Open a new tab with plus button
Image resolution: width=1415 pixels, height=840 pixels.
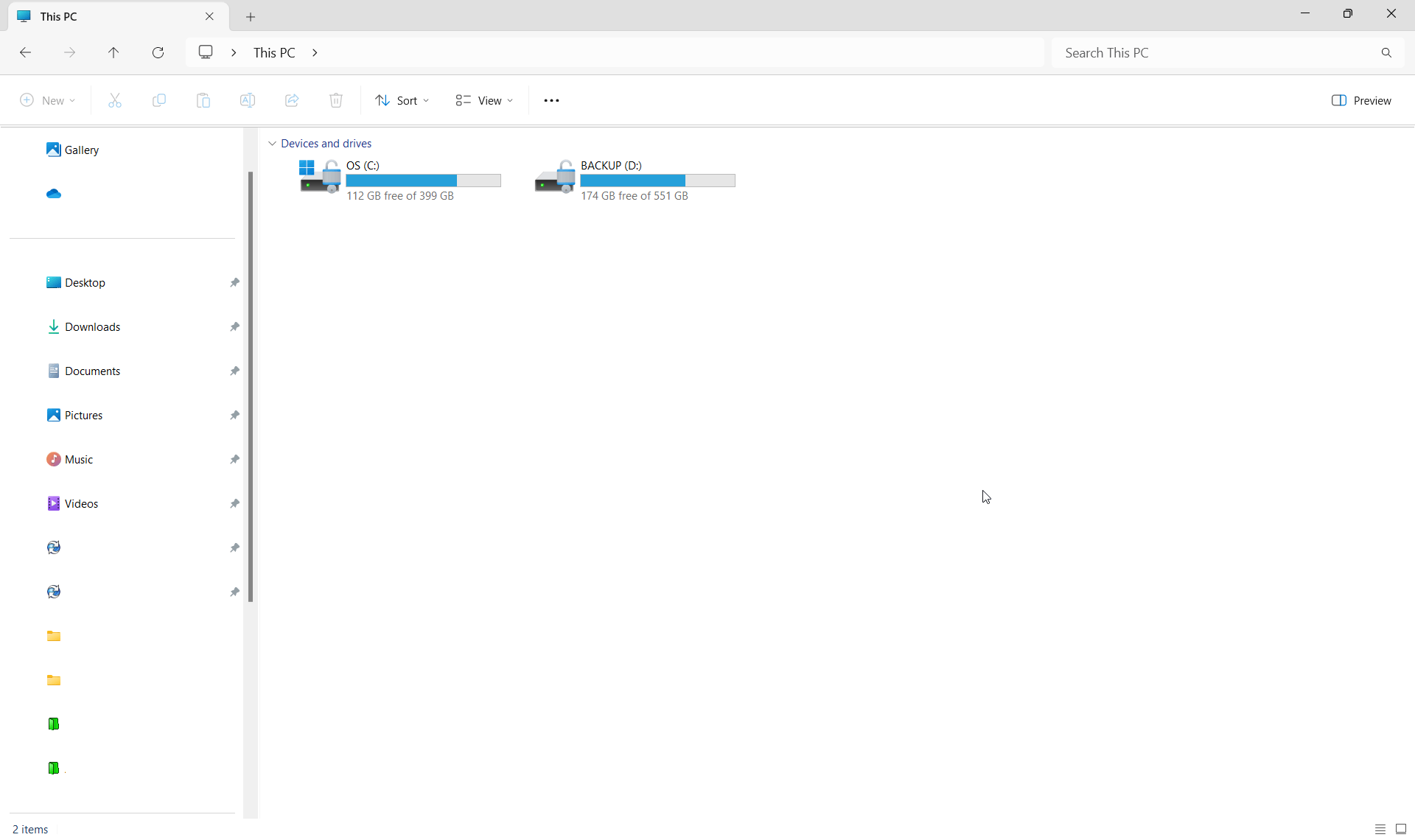(x=251, y=16)
